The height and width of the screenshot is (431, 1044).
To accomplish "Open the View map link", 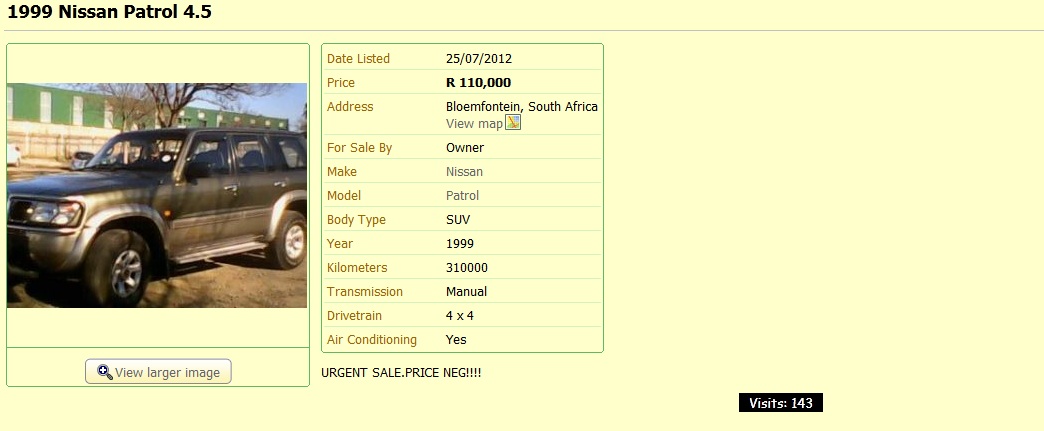I will (x=474, y=123).
